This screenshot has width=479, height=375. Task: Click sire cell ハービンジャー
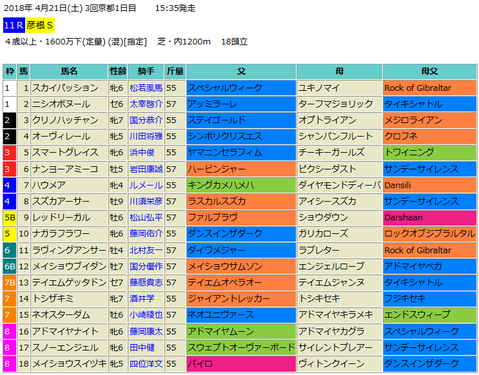pyautogui.click(x=241, y=169)
